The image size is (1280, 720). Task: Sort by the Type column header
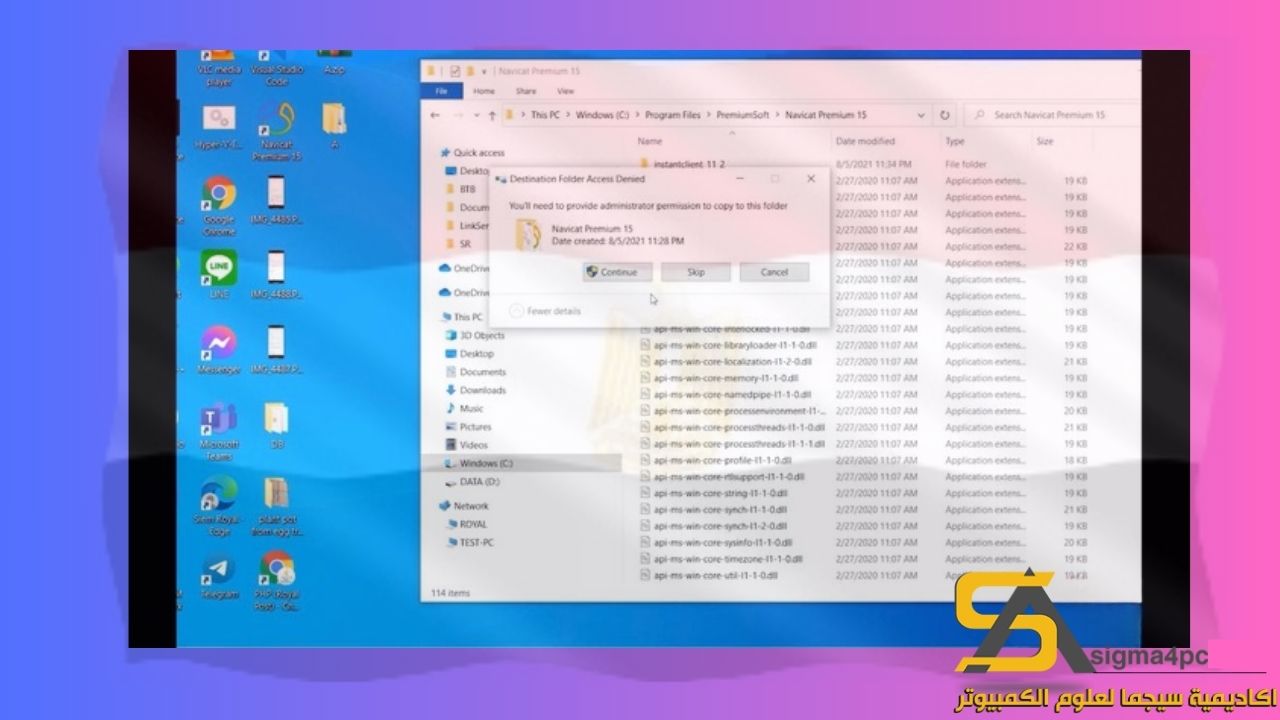[x=955, y=141]
